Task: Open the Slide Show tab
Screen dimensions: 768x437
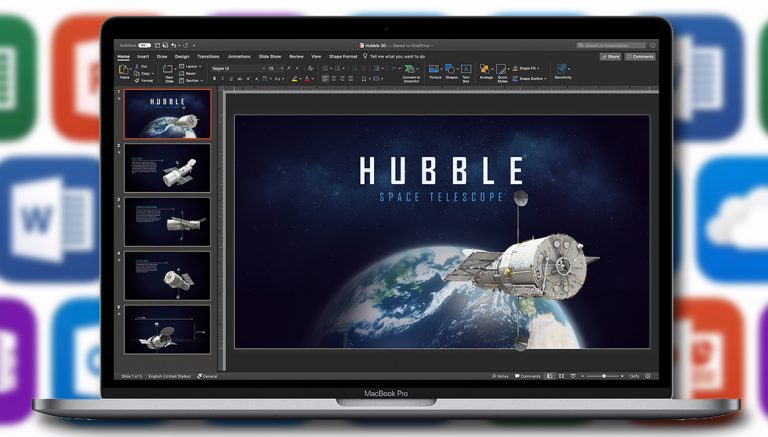Action: pyautogui.click(x=270, y=57)
